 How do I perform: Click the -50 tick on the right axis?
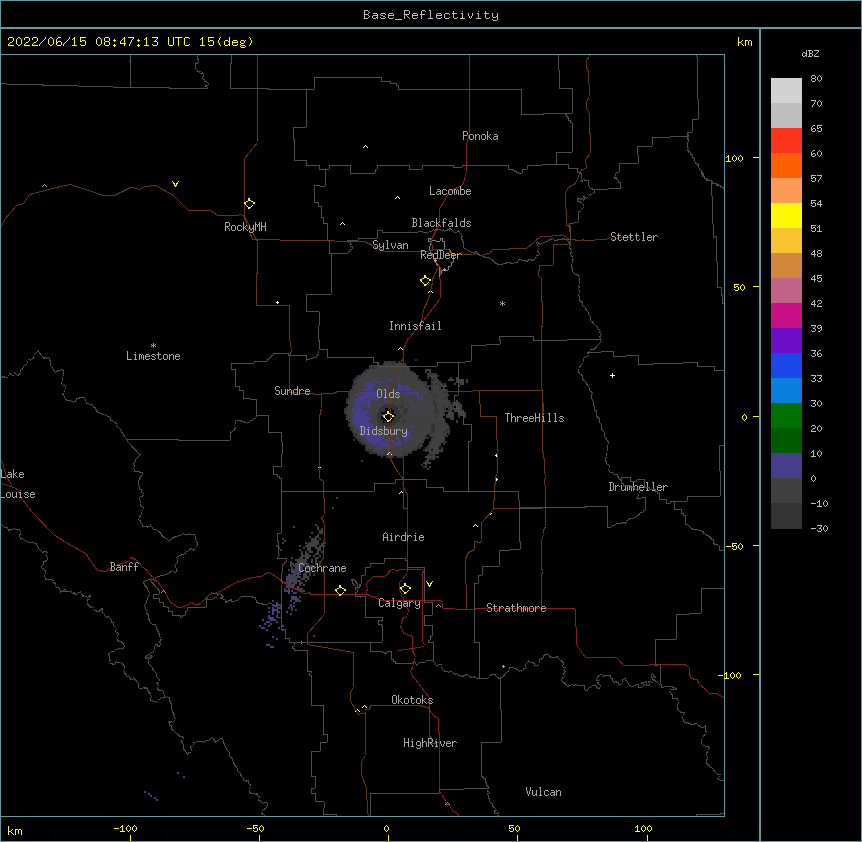coord(734,546)
